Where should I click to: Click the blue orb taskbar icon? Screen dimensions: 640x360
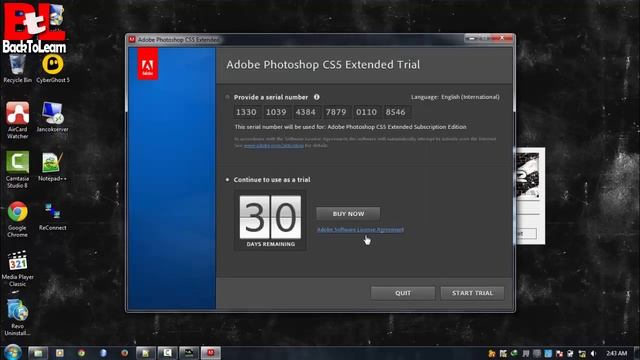pyautogui.click(x=103, y=353)
